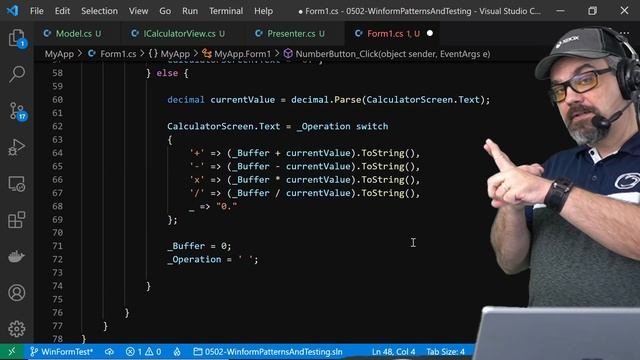Open the Run menu
Image resolution: width=640 pixels, height=360 pixels.
pyautogui.click(x=190, y=11)
